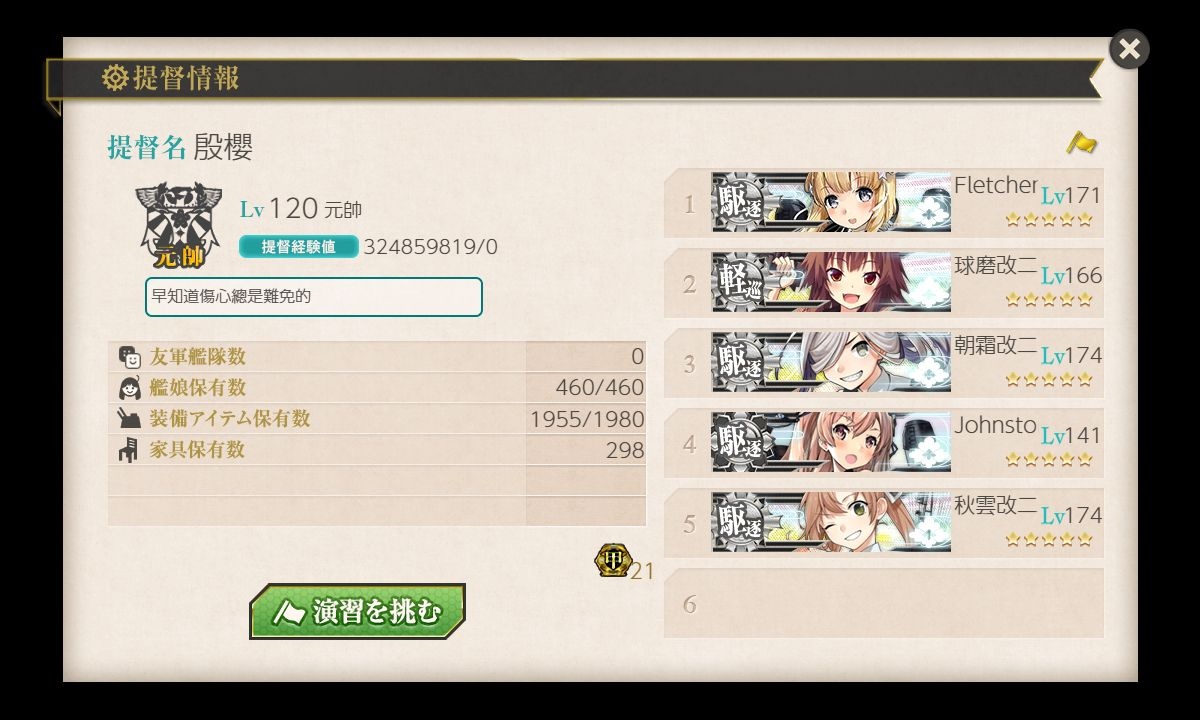Click the admiral comment text field
1200x720 pixels.
[314, 297]
